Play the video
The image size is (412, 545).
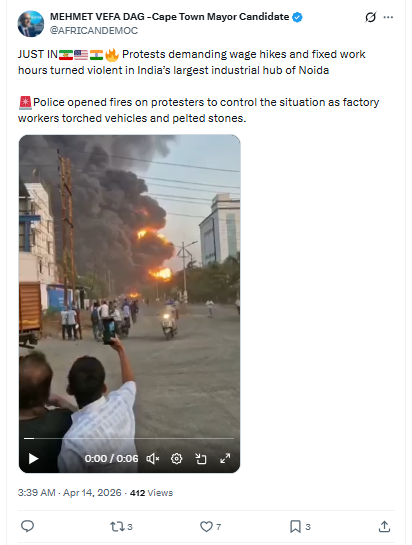coord(33,458)
